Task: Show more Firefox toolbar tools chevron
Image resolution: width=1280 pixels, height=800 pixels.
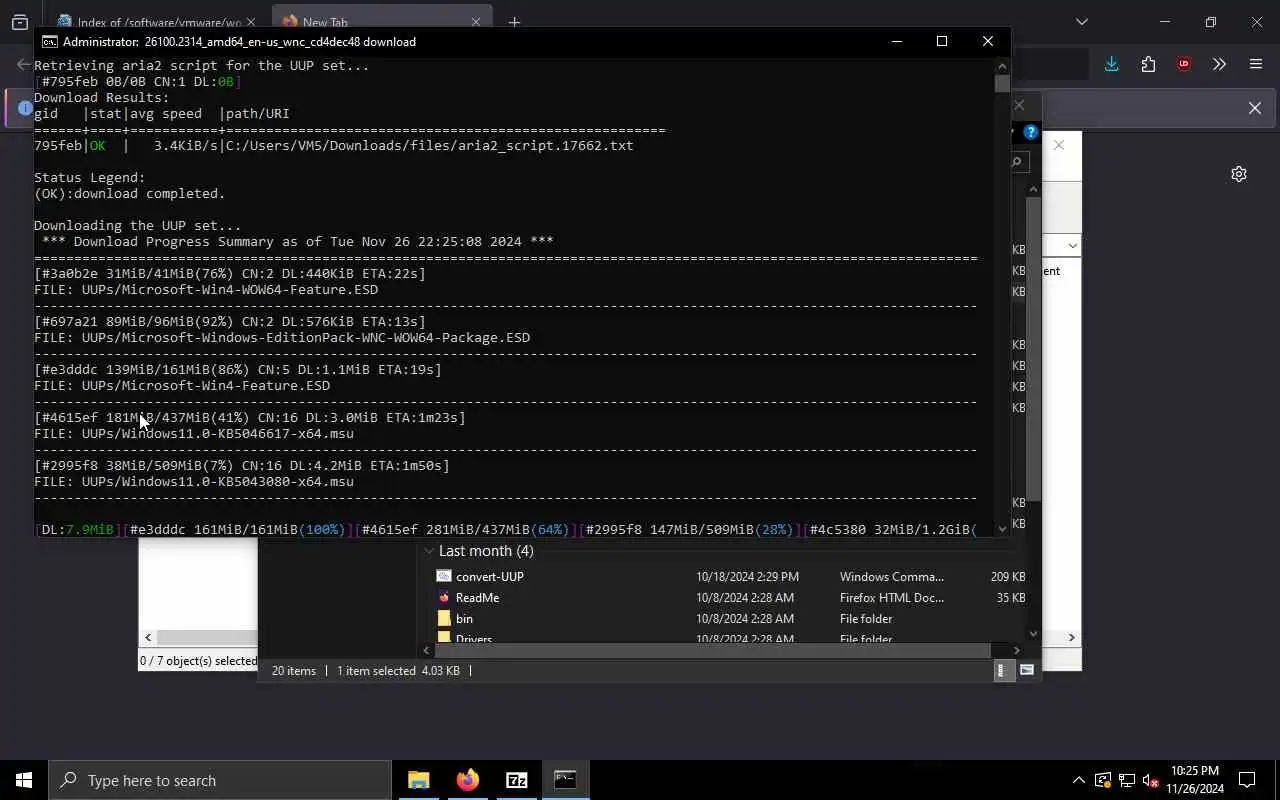Action: coord(1219,64)
